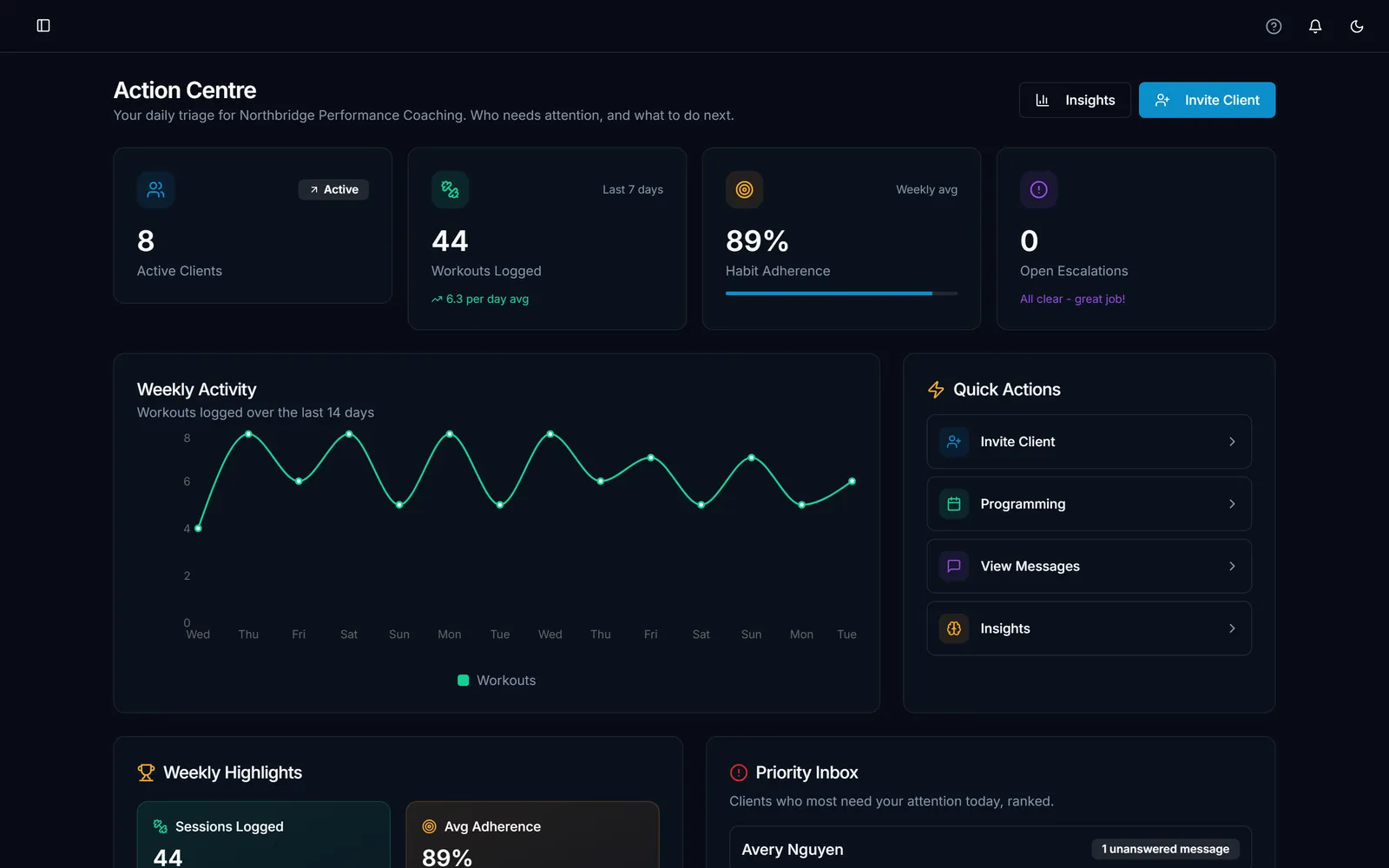Click the Active Clients people icon
This screenshot has height=868, width=1389.
[x=155, y=189]
